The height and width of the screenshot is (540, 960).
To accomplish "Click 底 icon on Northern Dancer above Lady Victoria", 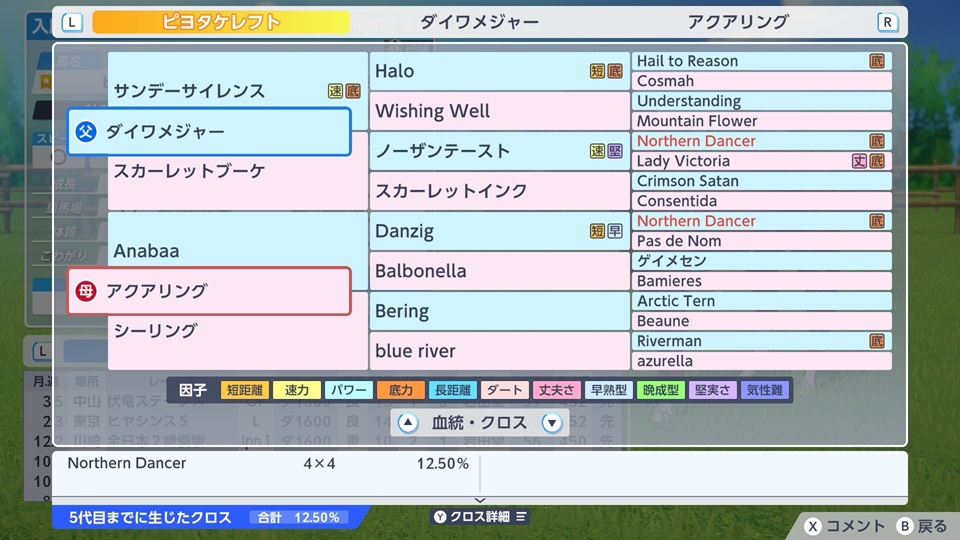I will pyautogui.click(x=877, y=141).
